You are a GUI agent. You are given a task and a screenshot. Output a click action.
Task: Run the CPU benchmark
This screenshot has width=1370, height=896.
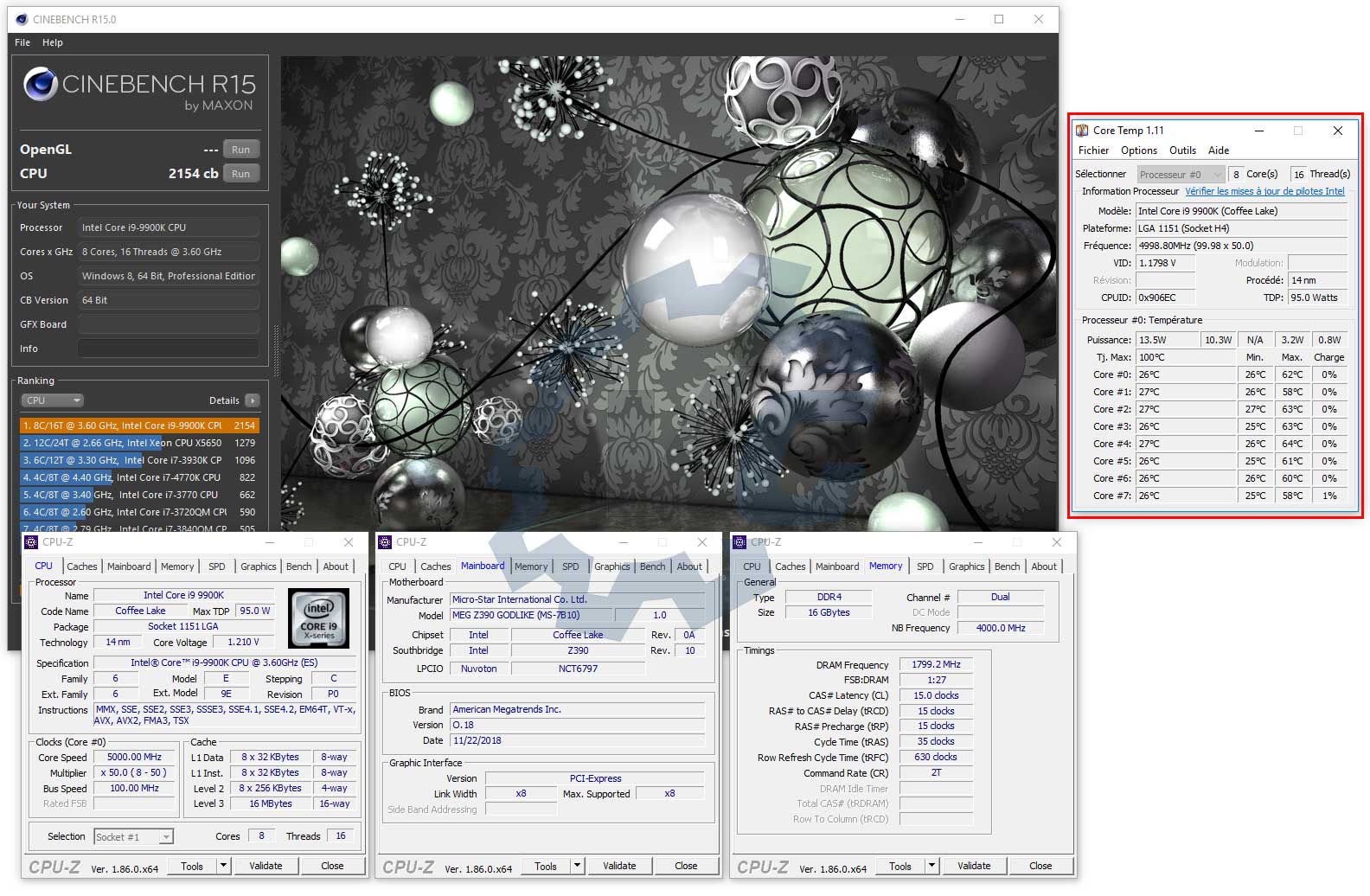point(240,174)
